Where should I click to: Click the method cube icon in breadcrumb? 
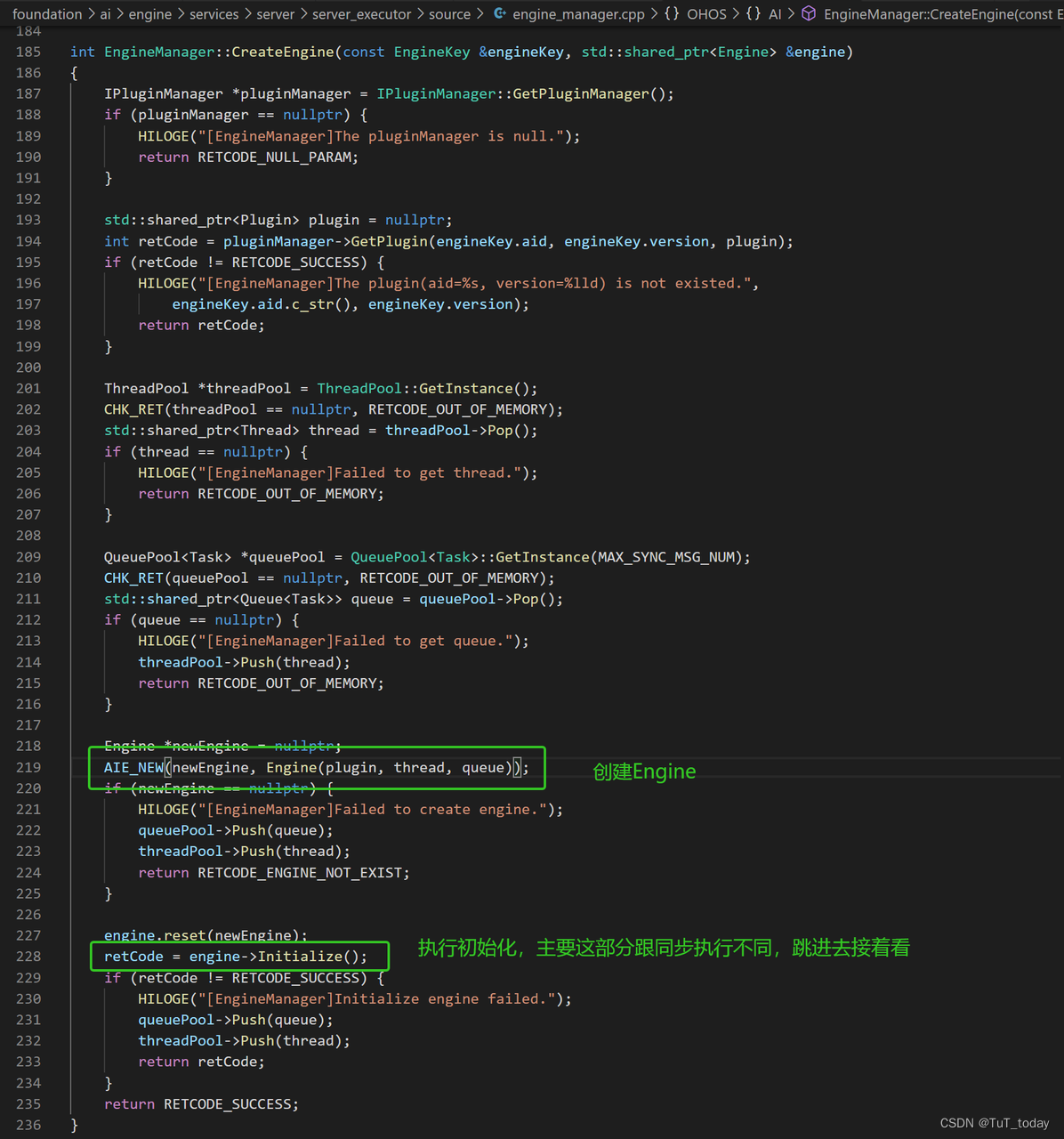[x=809, y=14]
